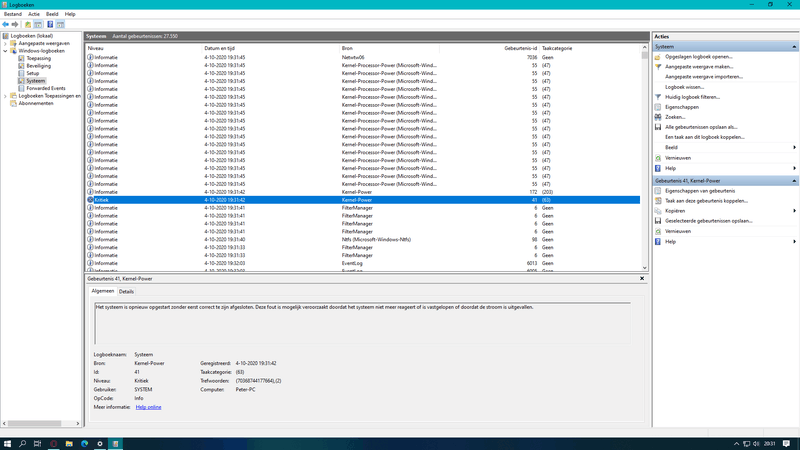Screen dimensions: 800x450
Task: Click the blue Help toolbar icon
Action: coord(50,24)
